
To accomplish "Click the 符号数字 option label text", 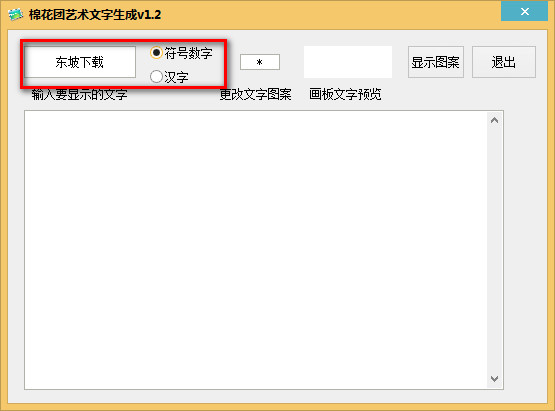I will (x=188, y=53).
